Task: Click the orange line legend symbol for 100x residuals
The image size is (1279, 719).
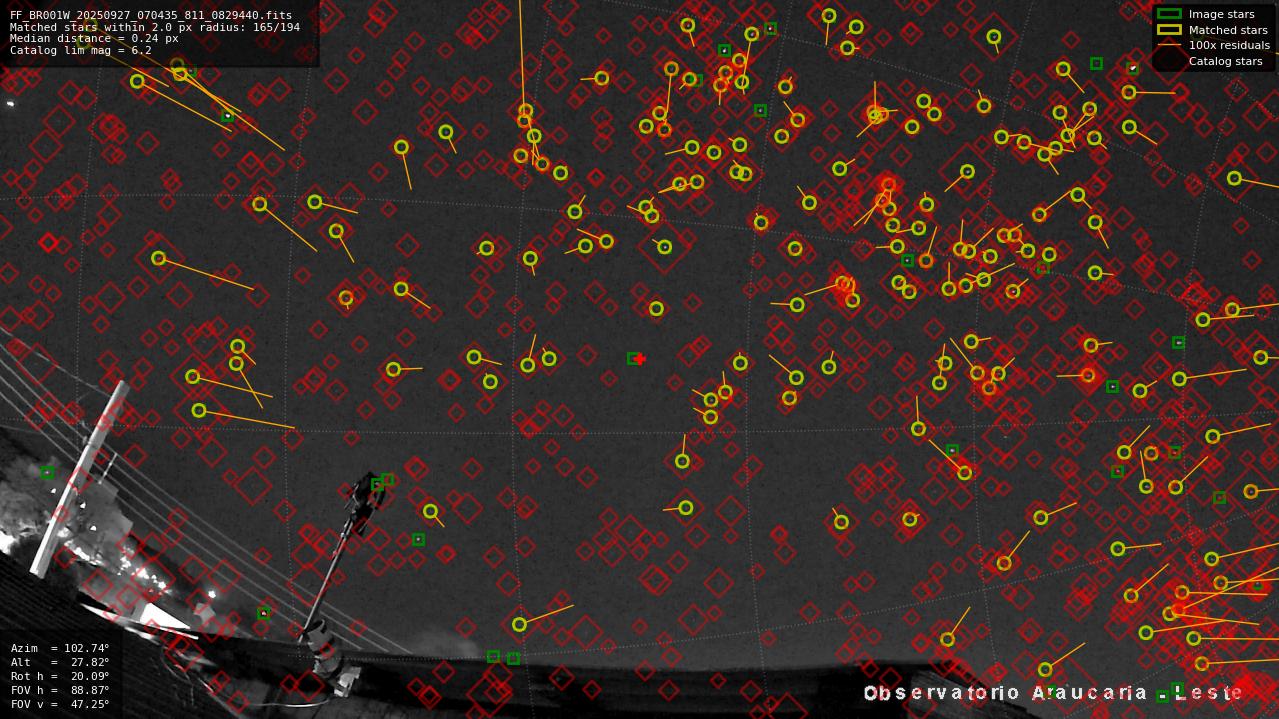Action: point(1169,45)
